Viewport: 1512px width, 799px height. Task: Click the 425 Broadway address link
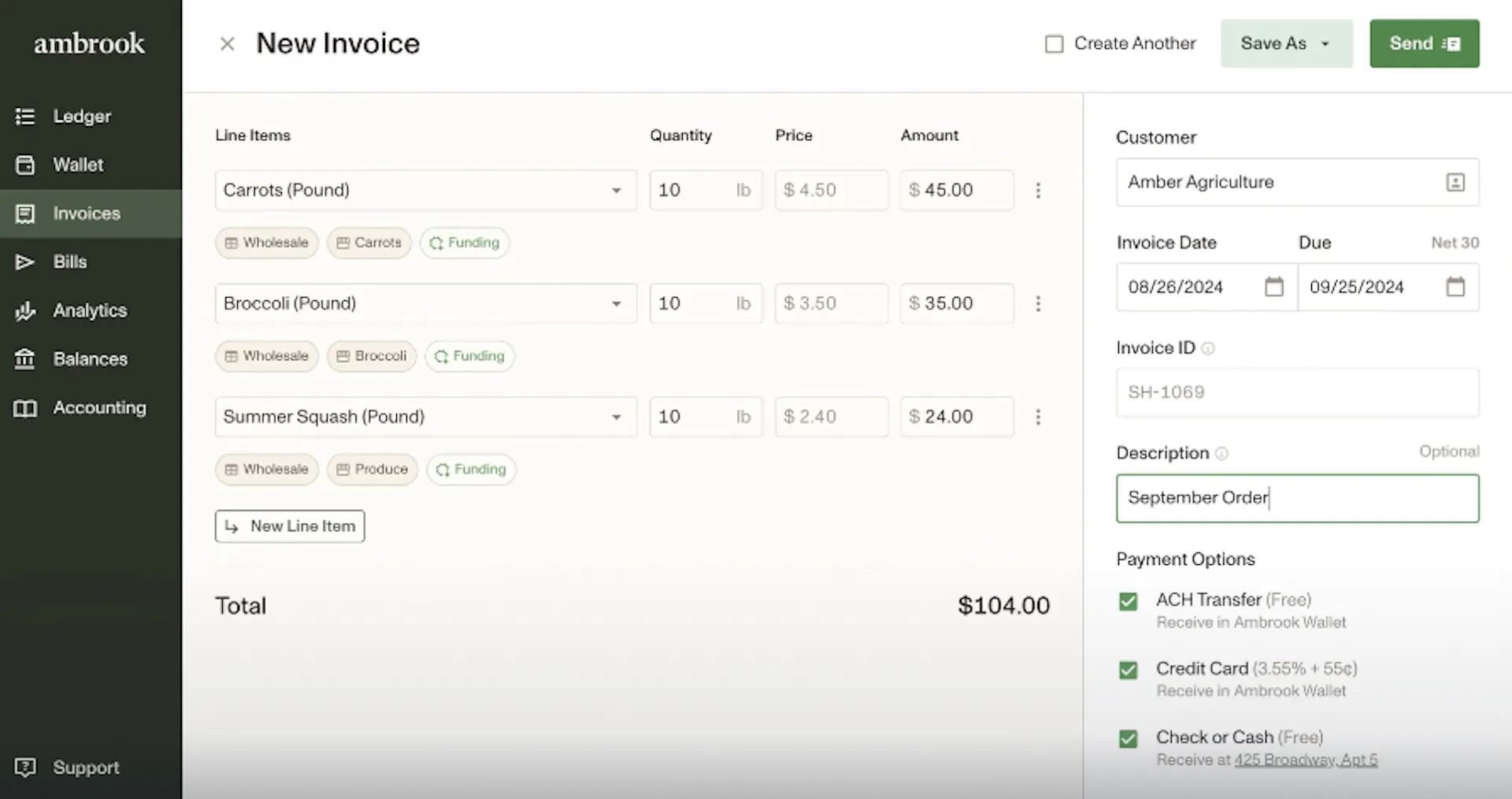1306,760
